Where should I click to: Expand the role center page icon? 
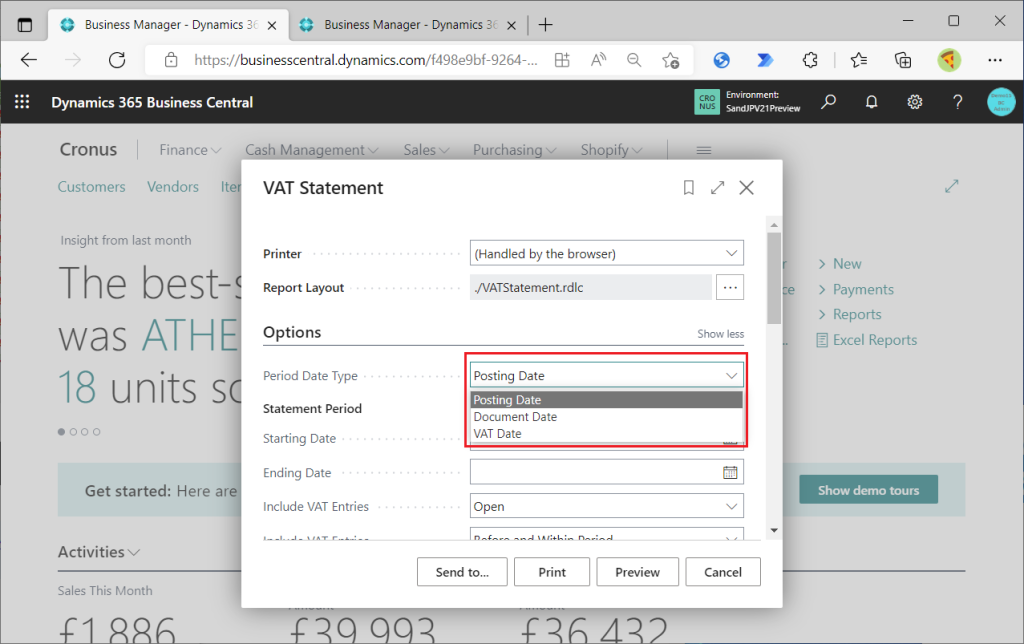coord(952,187)
